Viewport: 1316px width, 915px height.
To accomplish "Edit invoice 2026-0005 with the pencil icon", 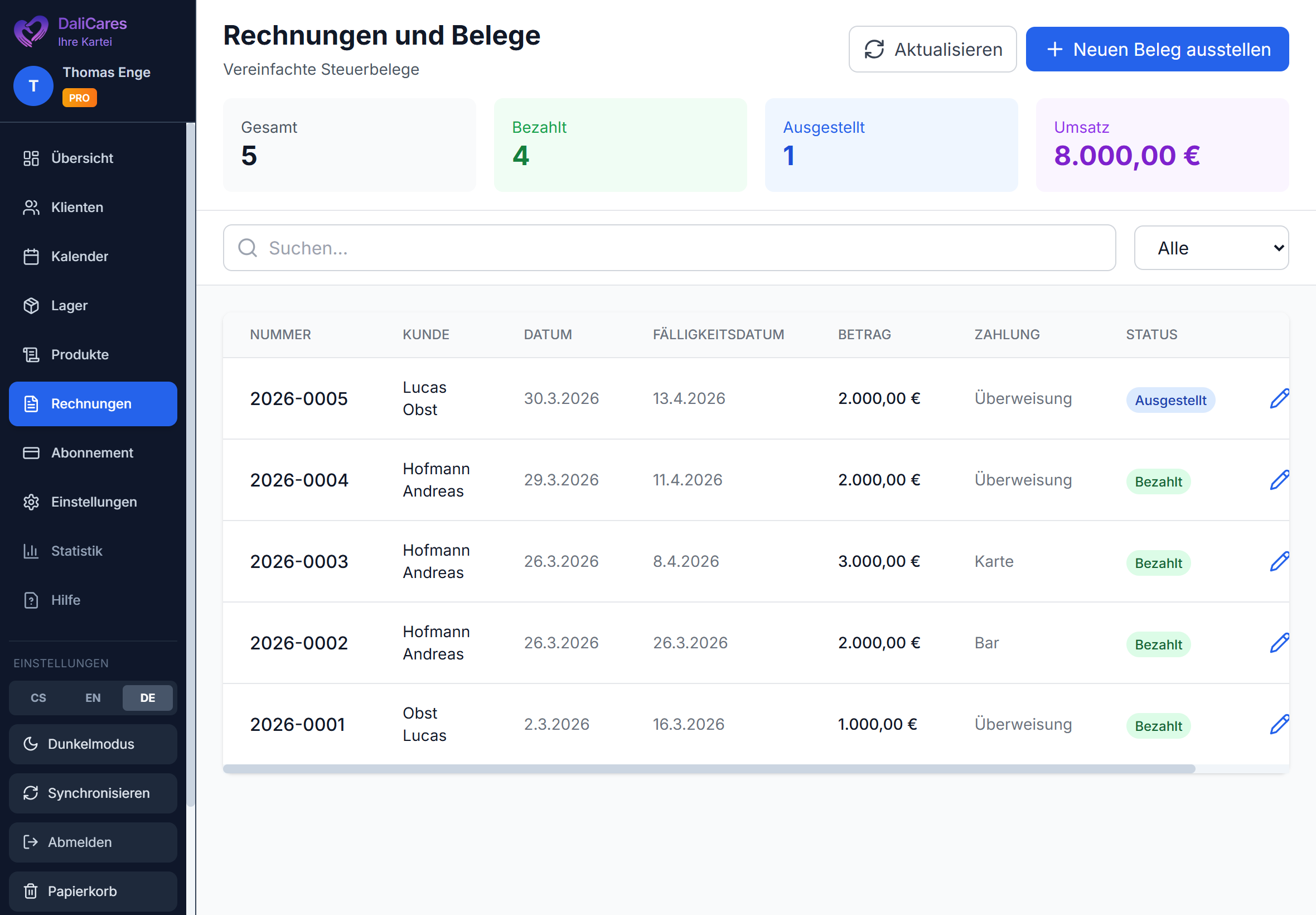I will pos(1279,398).
